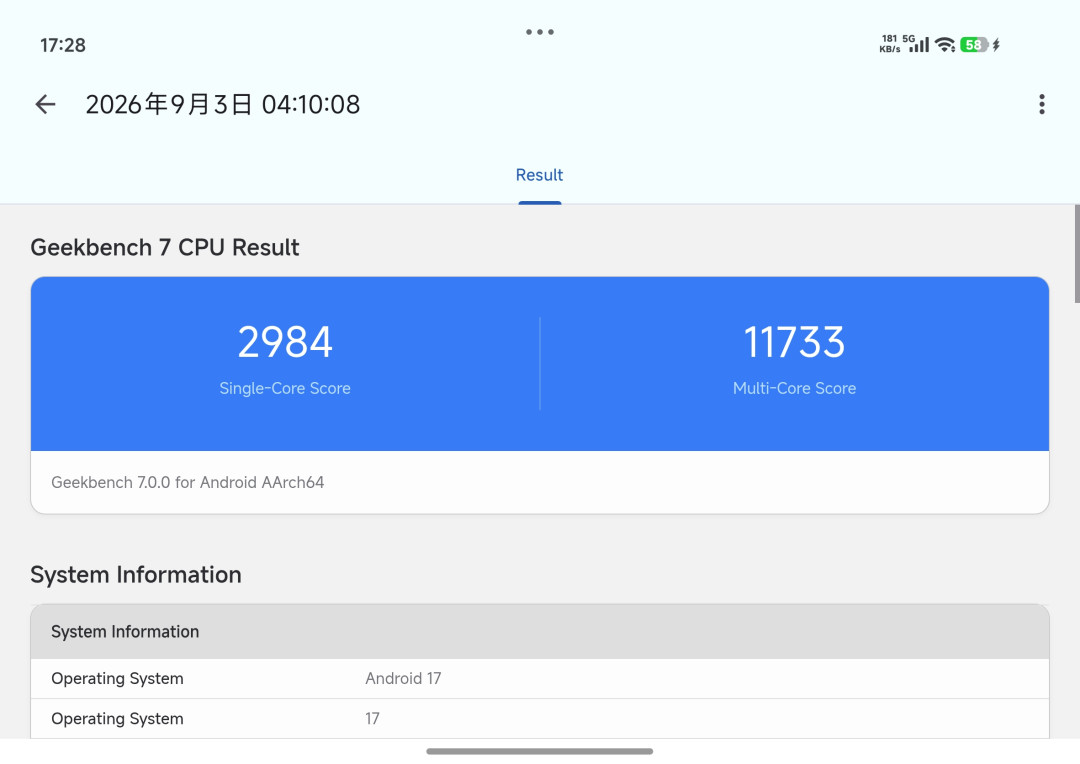Open the three-dot overflow menu
This screenshot has width=1080, height=764.
[x=1041, y=105]
